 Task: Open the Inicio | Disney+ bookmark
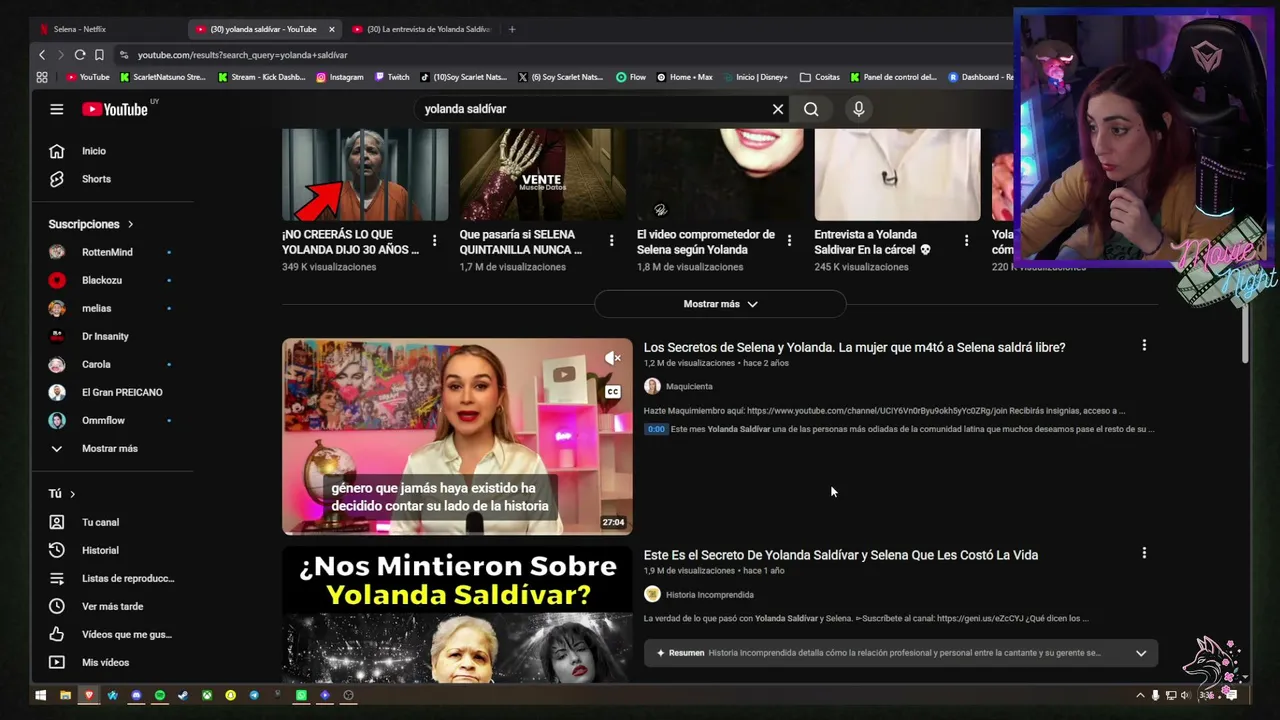tap(754, 77)
